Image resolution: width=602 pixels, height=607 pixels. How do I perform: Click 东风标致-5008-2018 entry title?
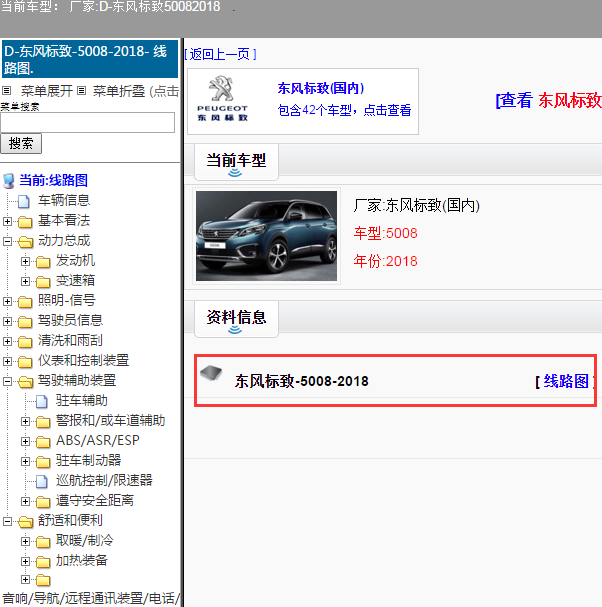(x=301, y=381)
